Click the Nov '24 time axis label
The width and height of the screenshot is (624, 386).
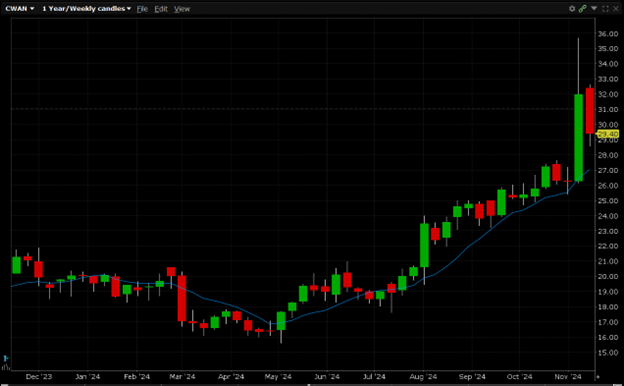click(x=568, y=376)
